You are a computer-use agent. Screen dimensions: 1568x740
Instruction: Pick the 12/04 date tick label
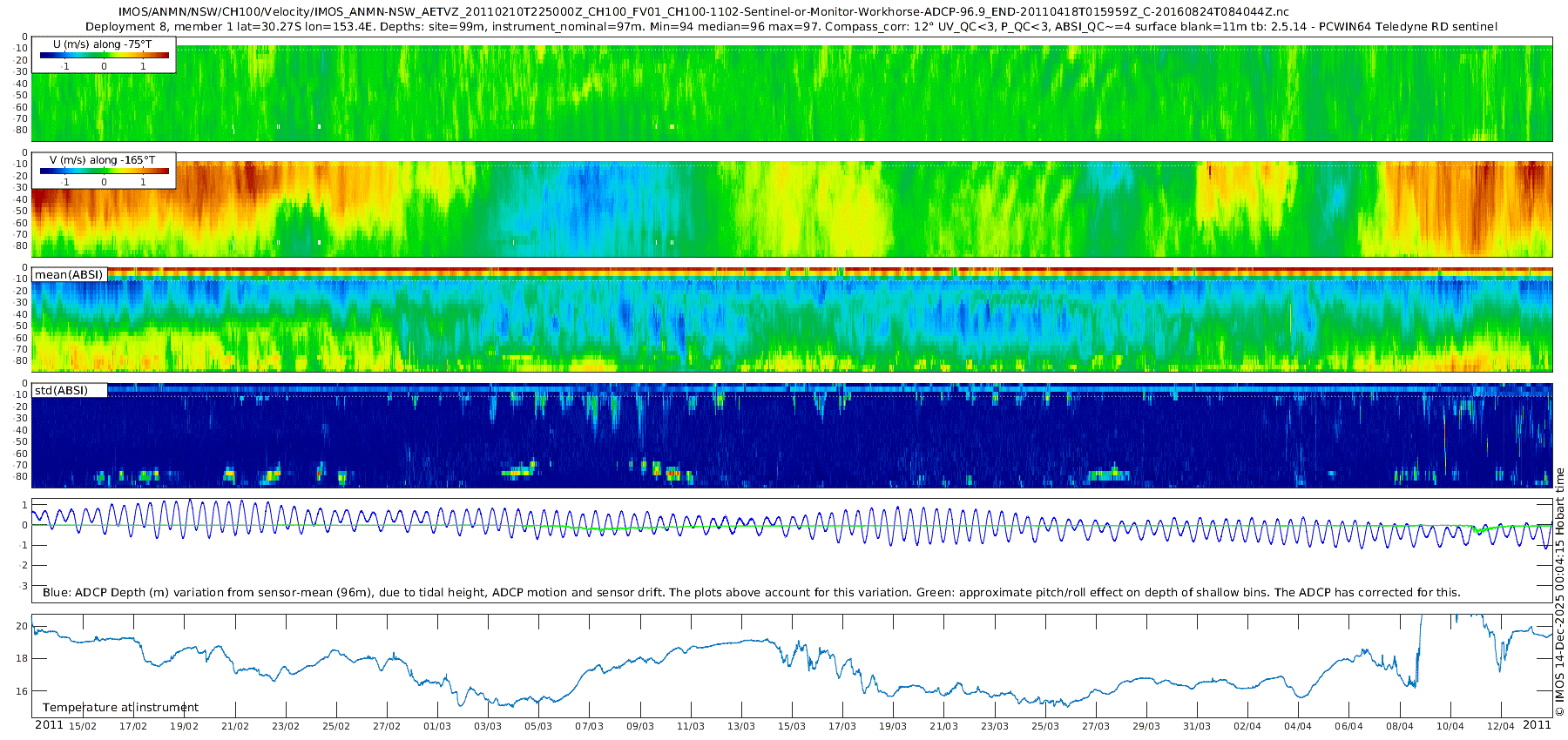pos(1501,726)
